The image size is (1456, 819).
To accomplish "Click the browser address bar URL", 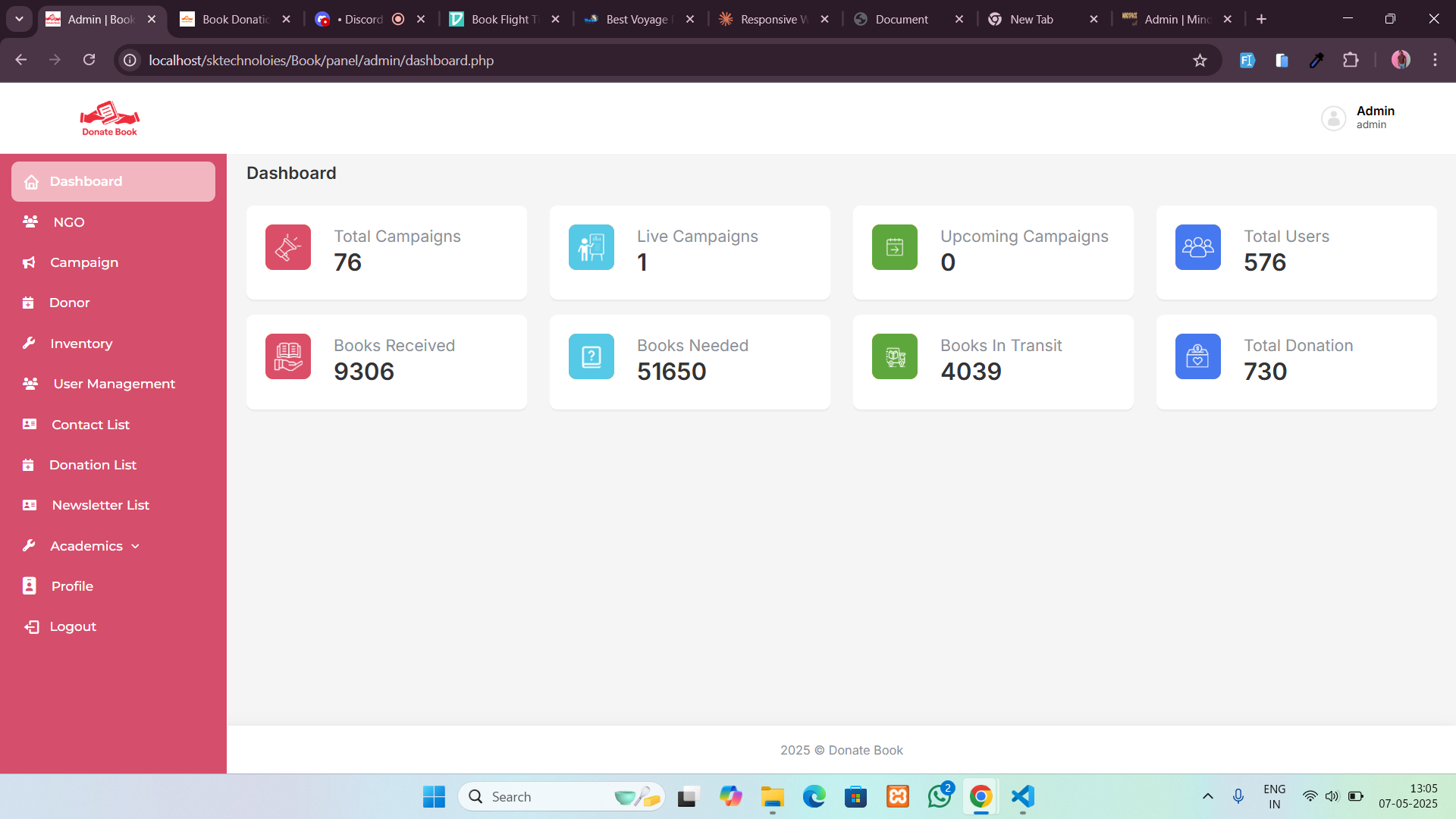I will (x=321, y=60).
